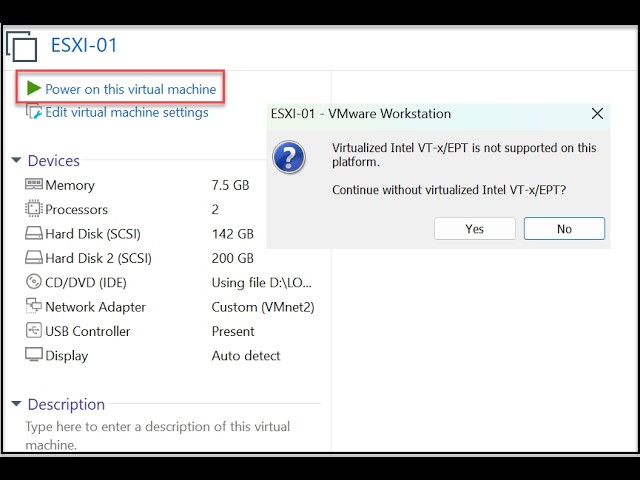Select the ESXI-01 title text

click(x=84, y=45)
